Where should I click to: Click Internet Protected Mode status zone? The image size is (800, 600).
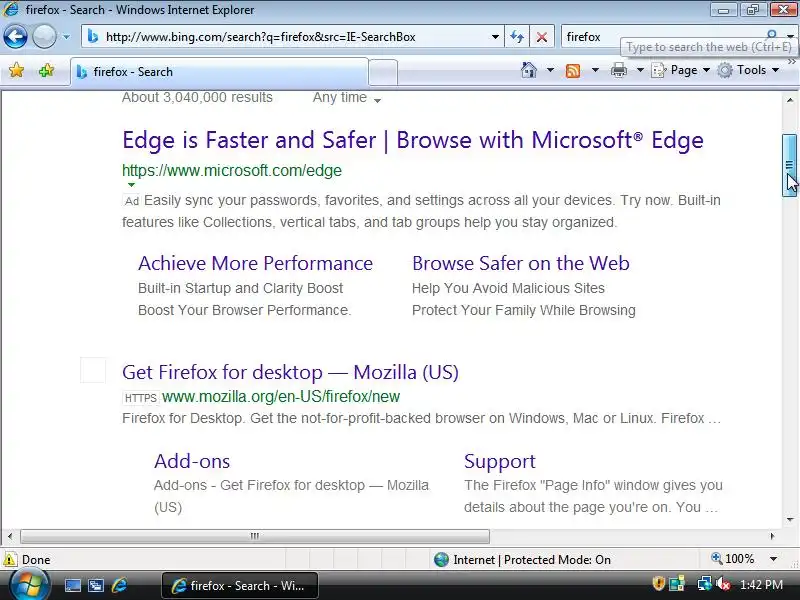pyautogui.click(x=522, y=560)
